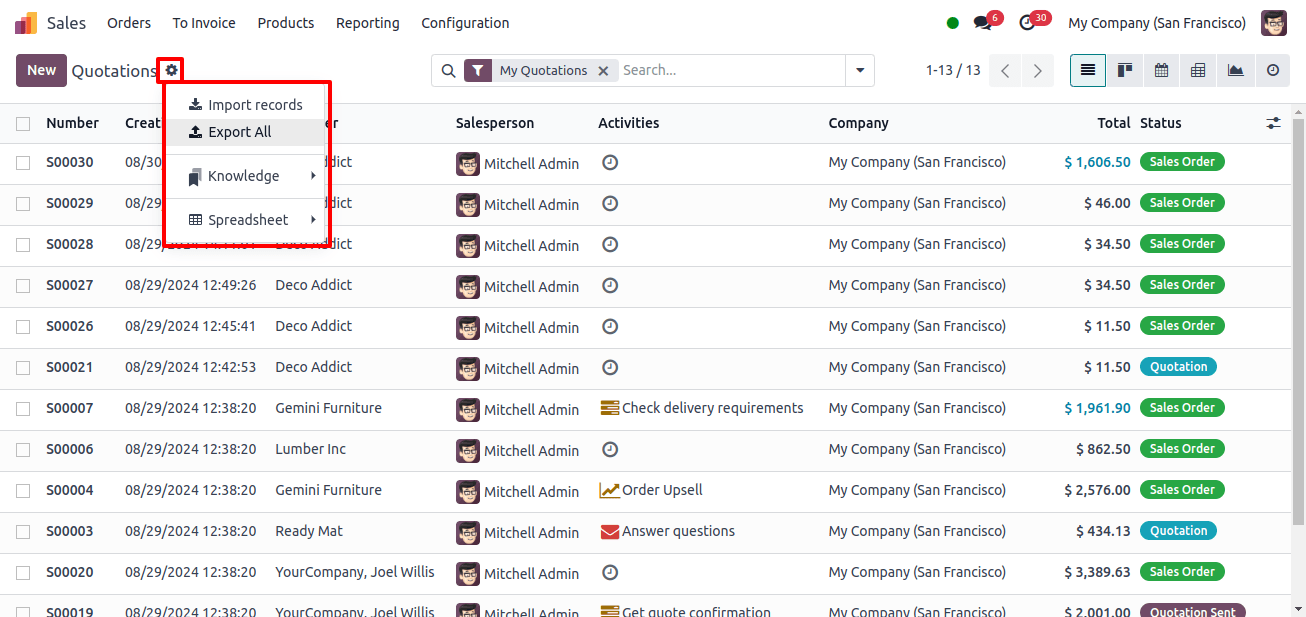The width and height of the screenshot is (1306, 617).
Task: Choose Export All from the menu
Action: (x=247, y=132)
